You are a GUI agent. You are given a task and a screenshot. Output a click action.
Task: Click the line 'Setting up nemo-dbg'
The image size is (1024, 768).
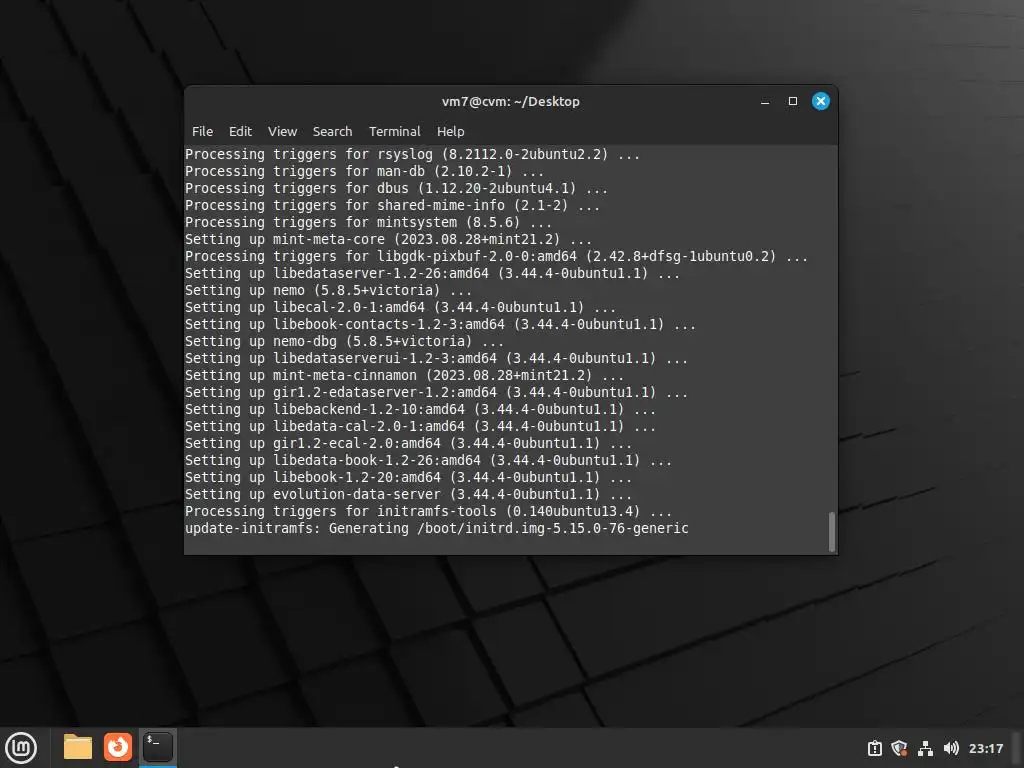344,341
